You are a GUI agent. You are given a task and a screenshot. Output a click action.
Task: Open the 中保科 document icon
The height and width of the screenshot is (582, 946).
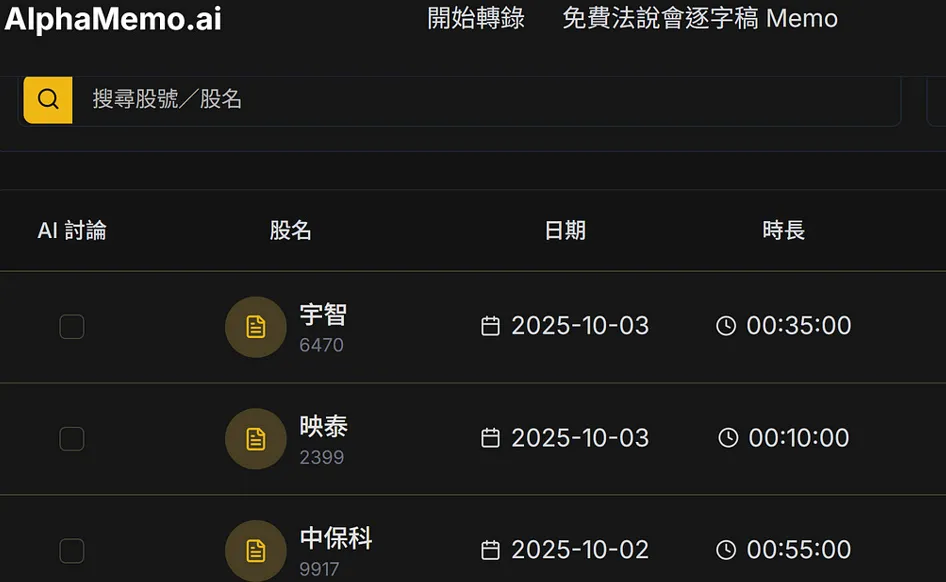[256, 550]
